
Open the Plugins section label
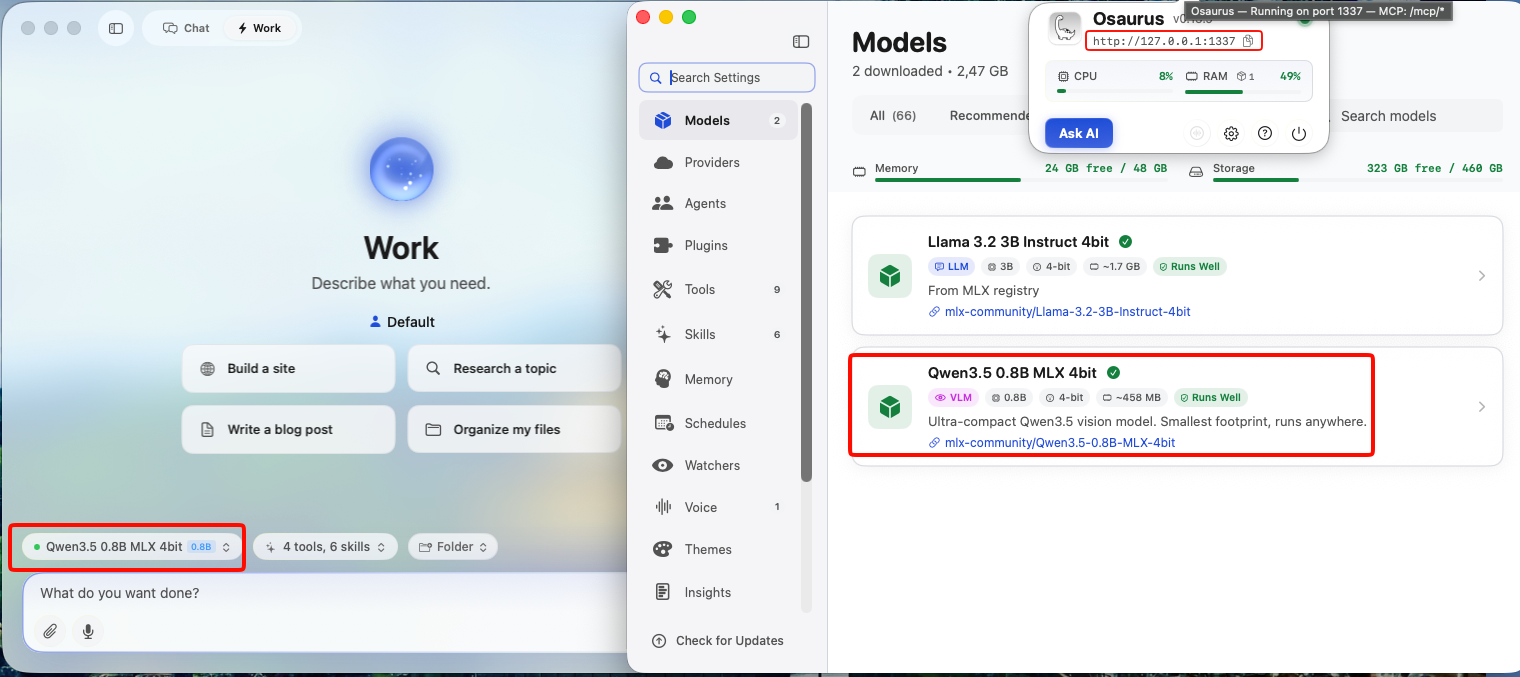click(706, 245)
